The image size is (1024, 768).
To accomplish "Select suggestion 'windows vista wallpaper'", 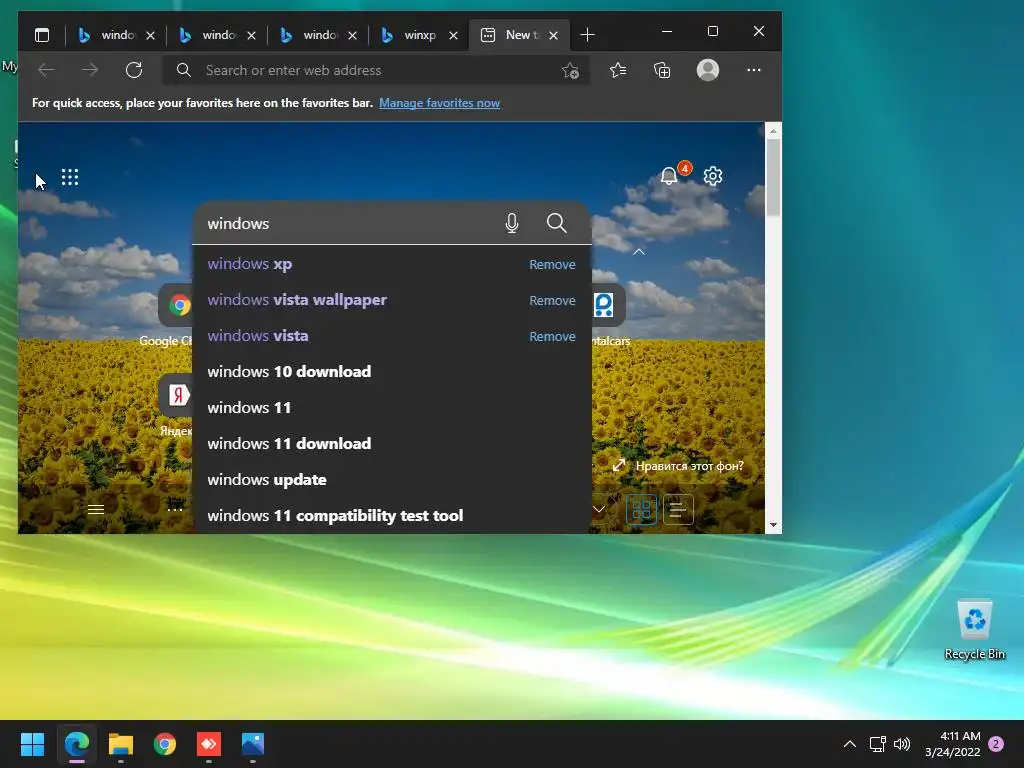I will coord(392,300).
